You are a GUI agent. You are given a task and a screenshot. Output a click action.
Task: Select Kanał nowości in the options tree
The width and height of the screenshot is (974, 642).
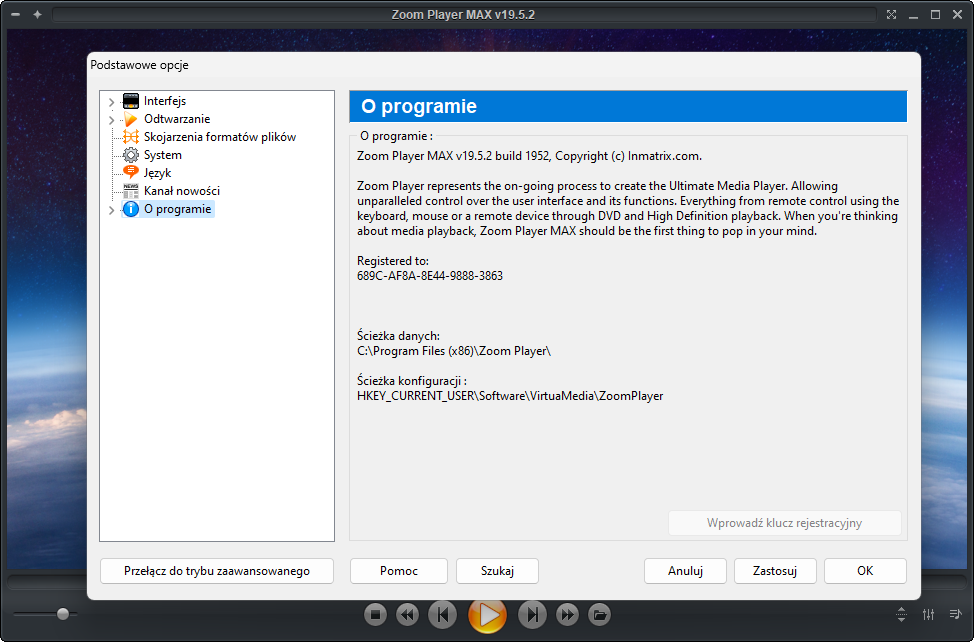click(x=182, y=191)
